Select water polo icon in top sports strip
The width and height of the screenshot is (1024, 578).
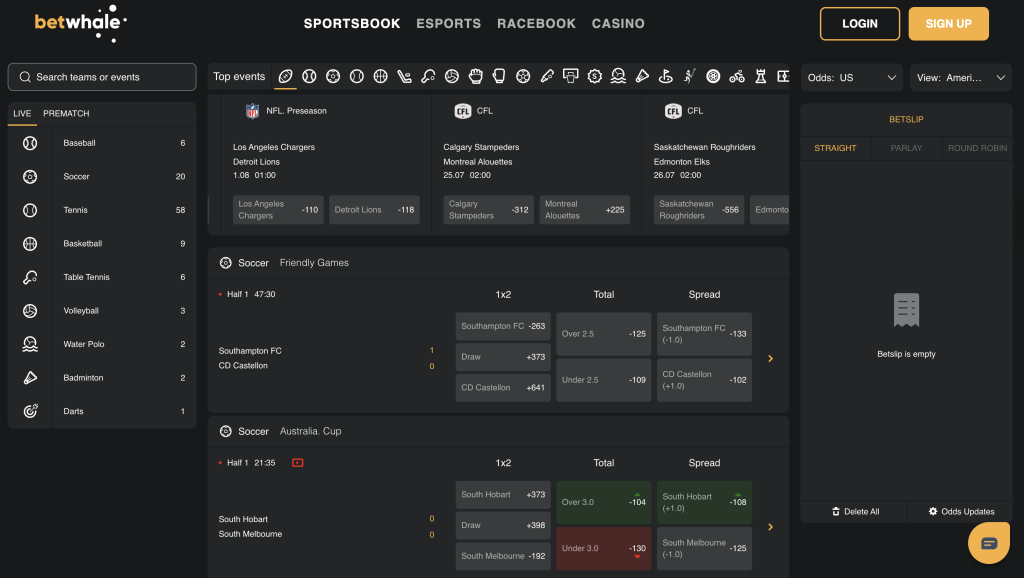618,76
